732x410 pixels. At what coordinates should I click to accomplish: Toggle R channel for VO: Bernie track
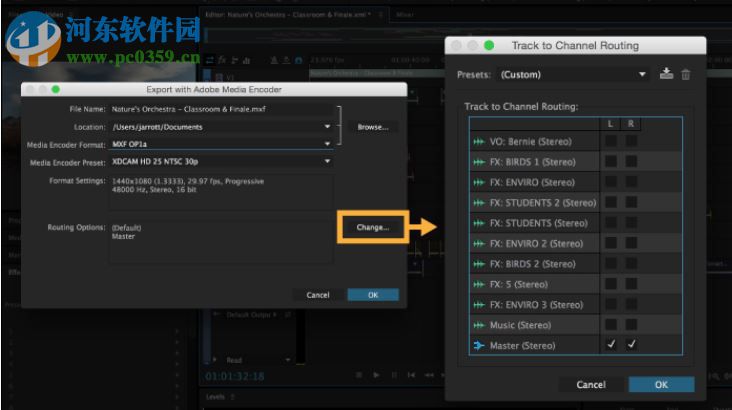coord(631,141)
